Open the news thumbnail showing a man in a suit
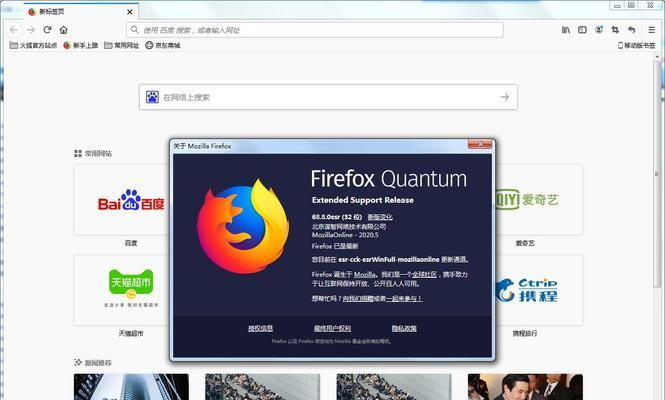Screen dimensions: 665x400 525,387
